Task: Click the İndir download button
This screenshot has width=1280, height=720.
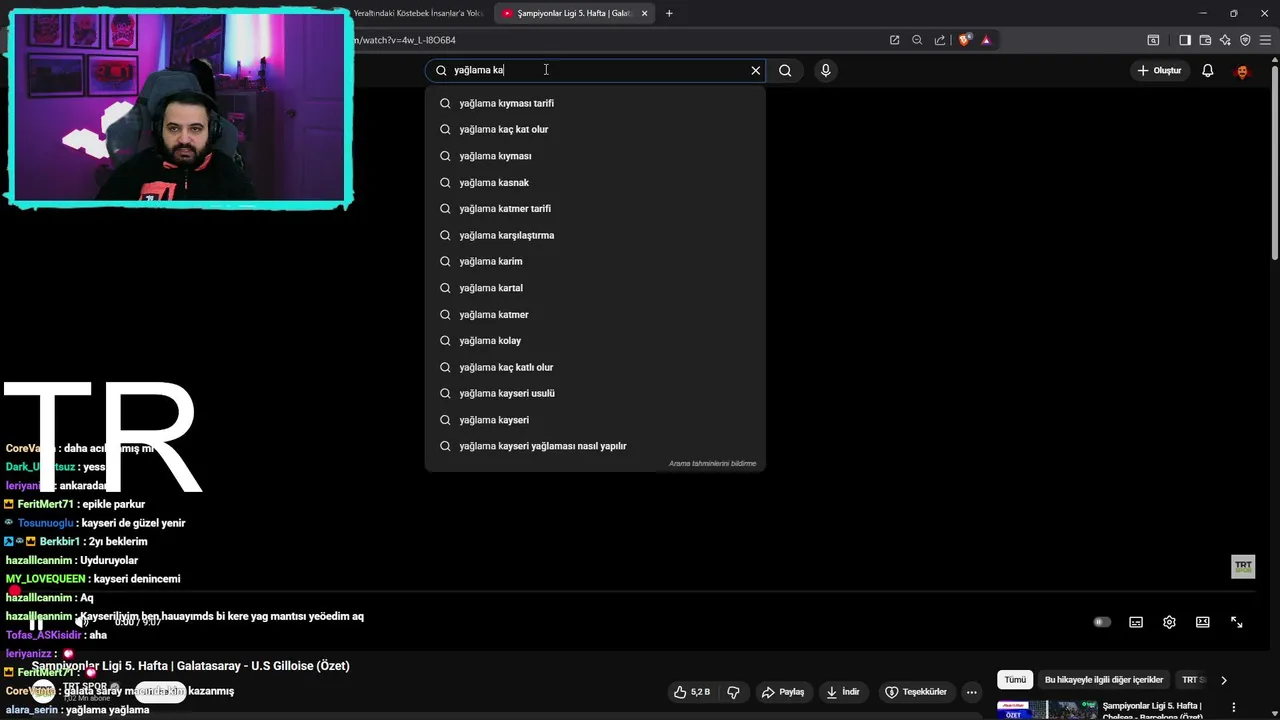Action: coord(842,692)
